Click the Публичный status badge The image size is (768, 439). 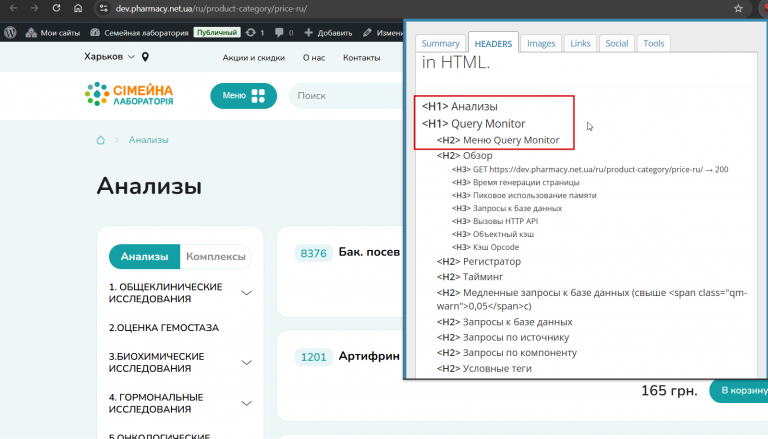216,32
